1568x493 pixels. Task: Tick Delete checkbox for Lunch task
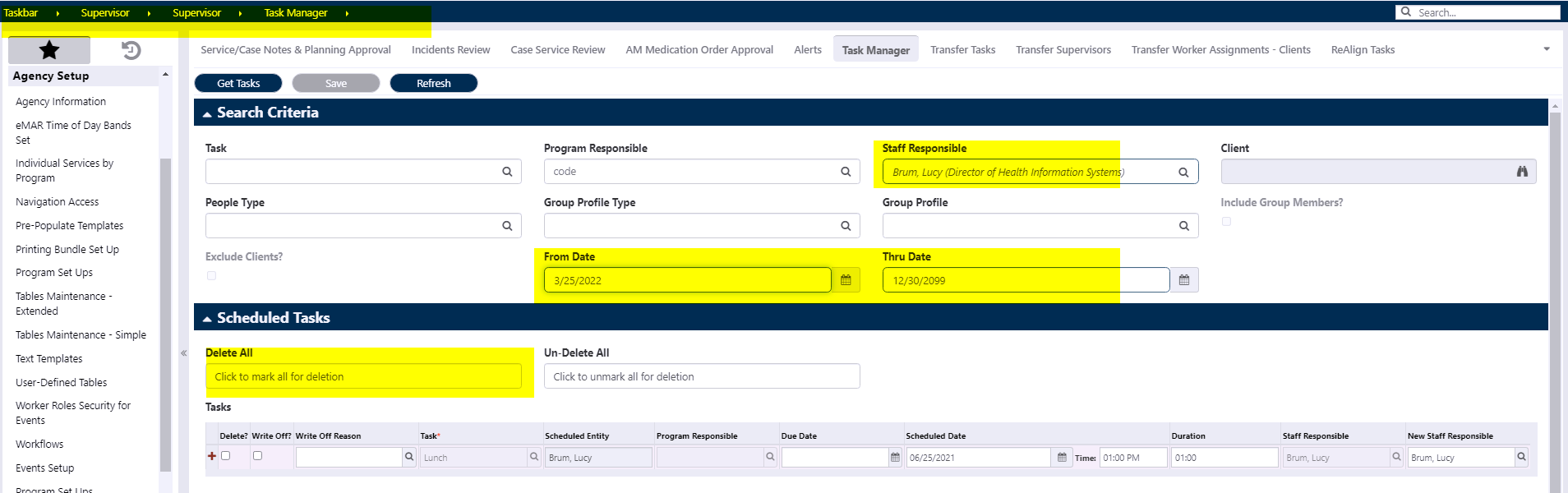[225, 456]
